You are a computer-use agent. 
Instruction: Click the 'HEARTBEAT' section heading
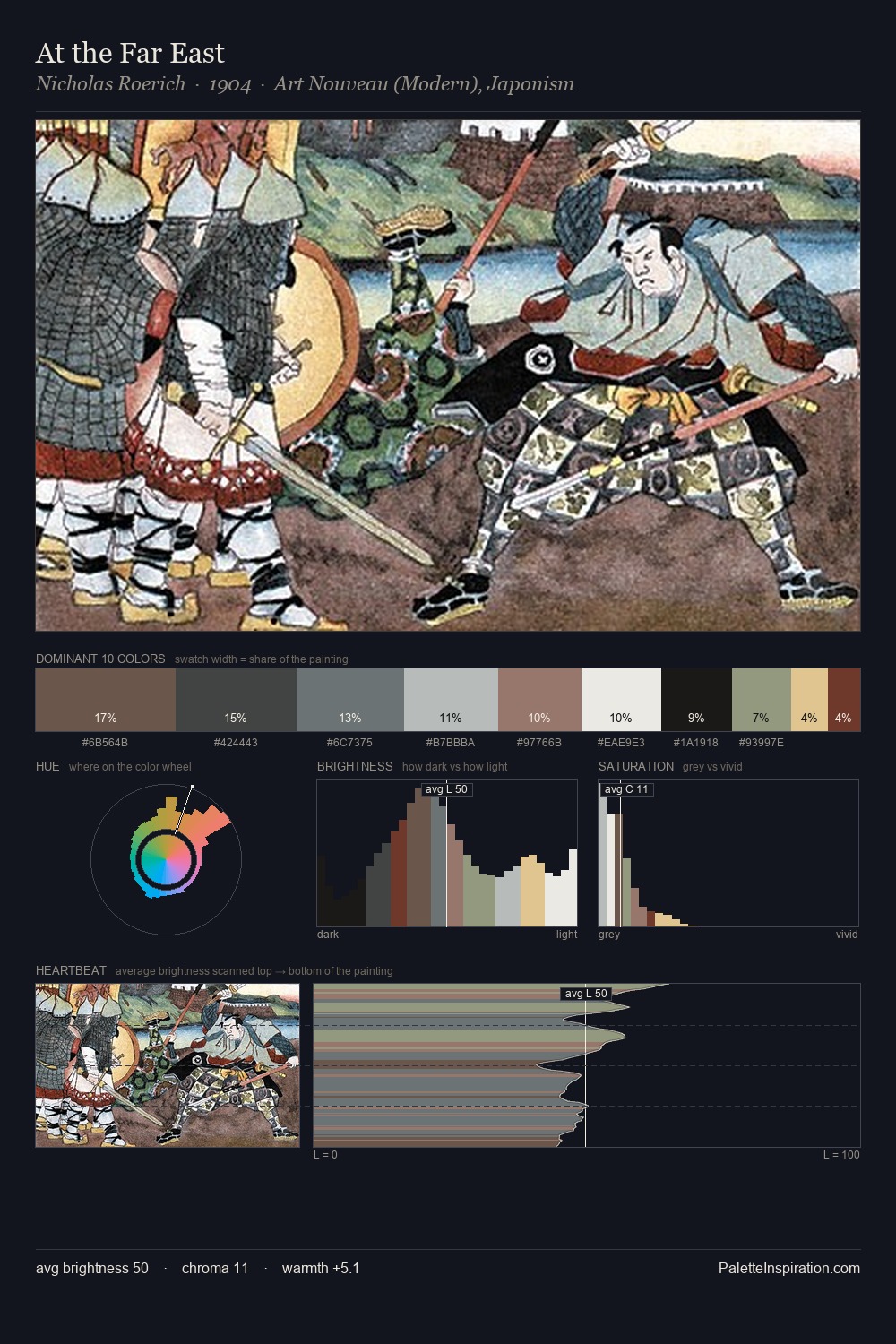point(71,970)
